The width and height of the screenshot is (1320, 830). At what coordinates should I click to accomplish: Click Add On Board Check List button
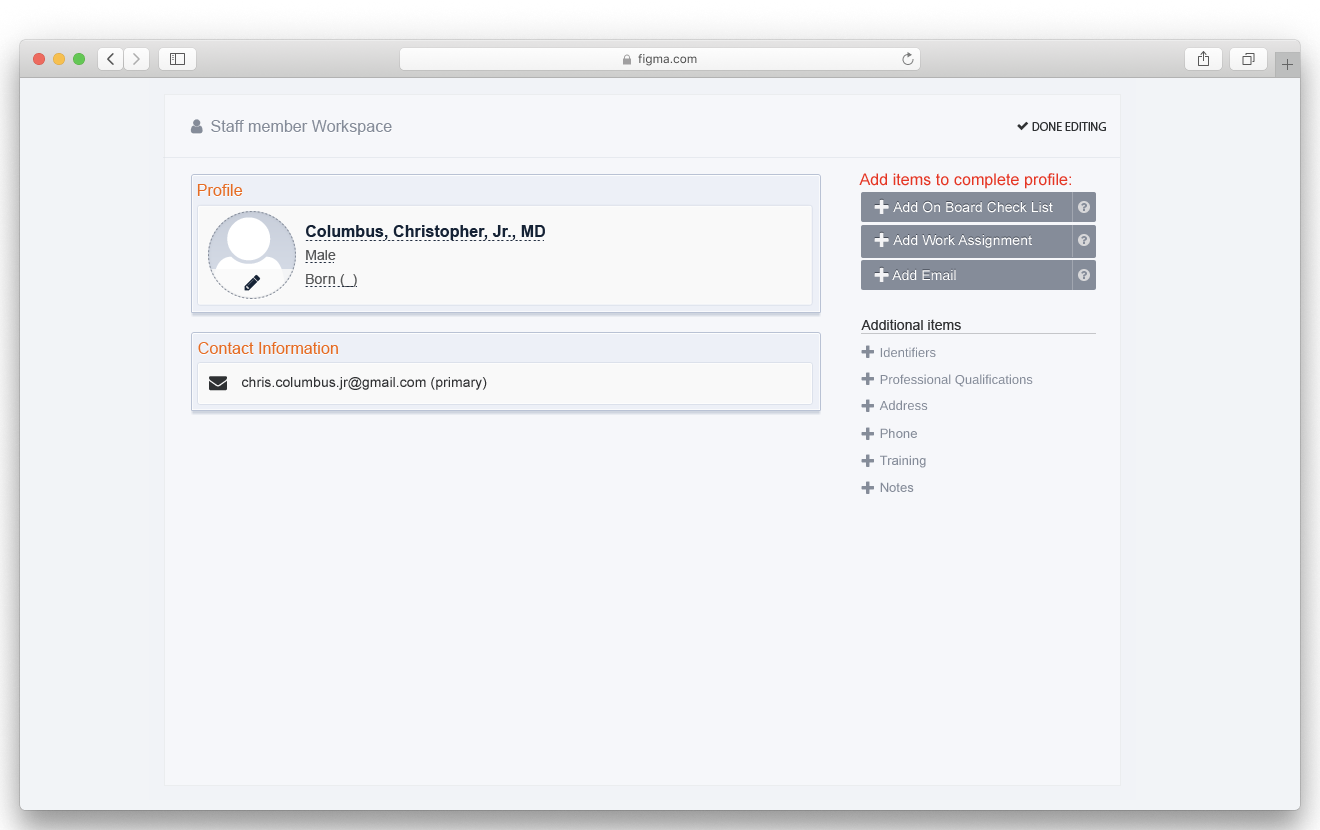click(x=966, y=207)
